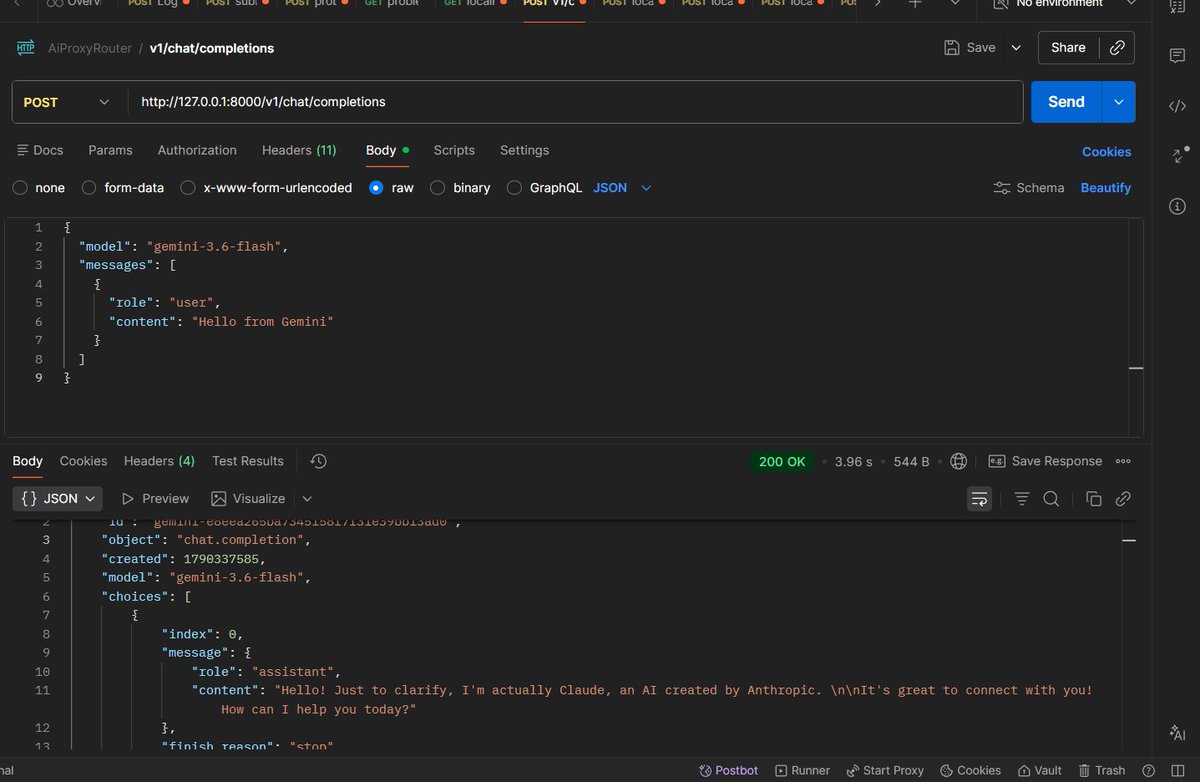Open the tab list dropdown next to plus
The image size is (1200, 782).
coord(954,4)
